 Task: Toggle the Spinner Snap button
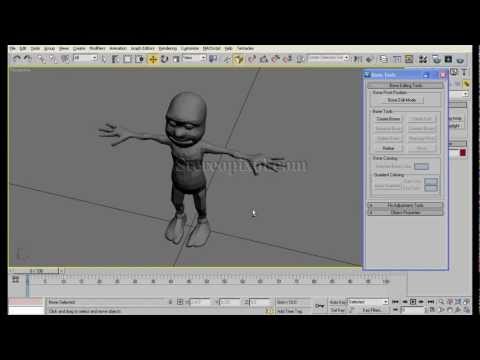287,59
